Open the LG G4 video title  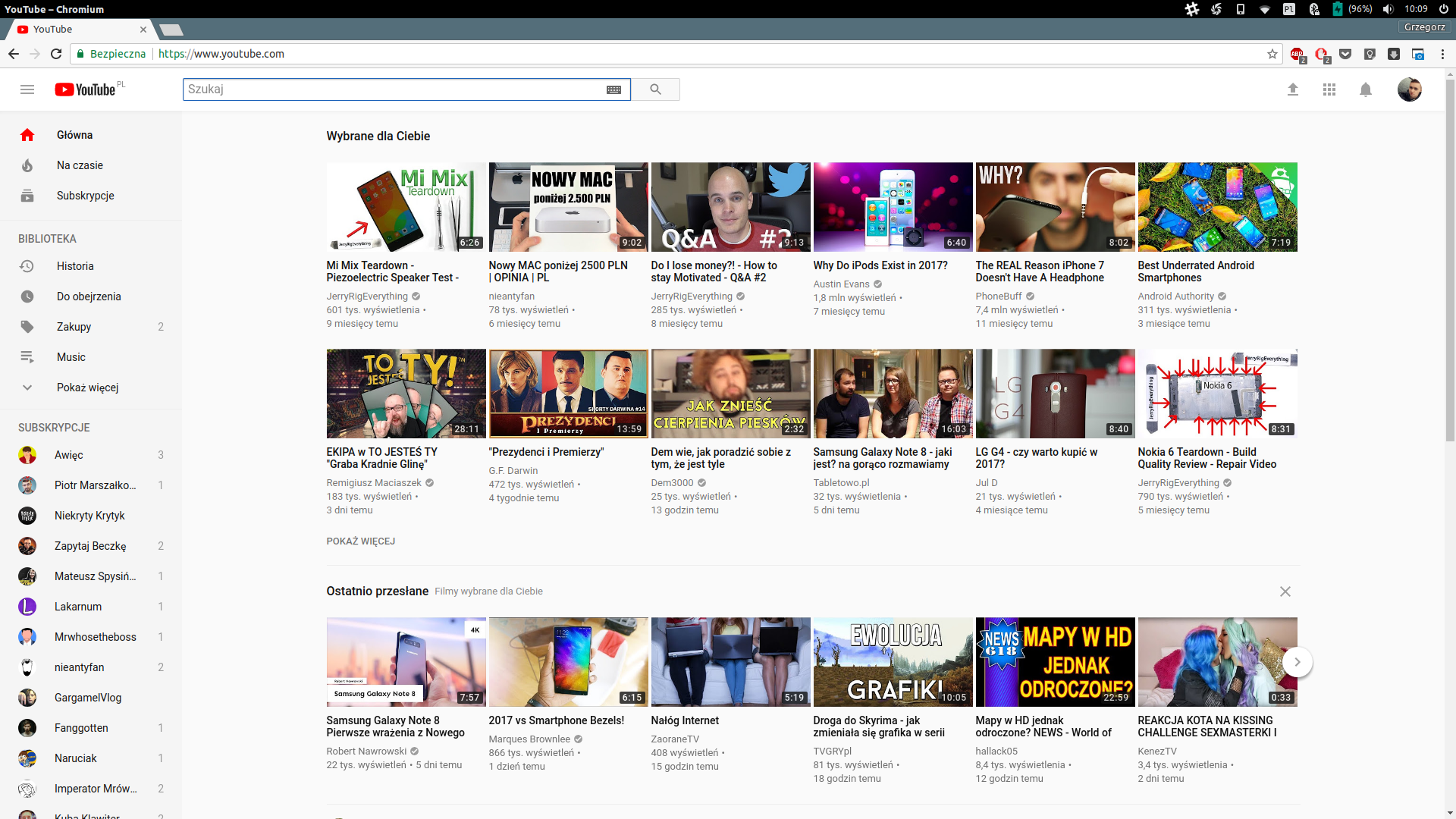(x=1036, y=458)
